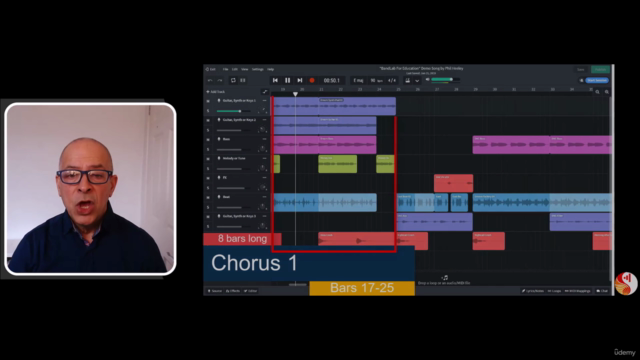640x360 pixels.
Task: Click the redo arrow icon
Action: point(220,80)
